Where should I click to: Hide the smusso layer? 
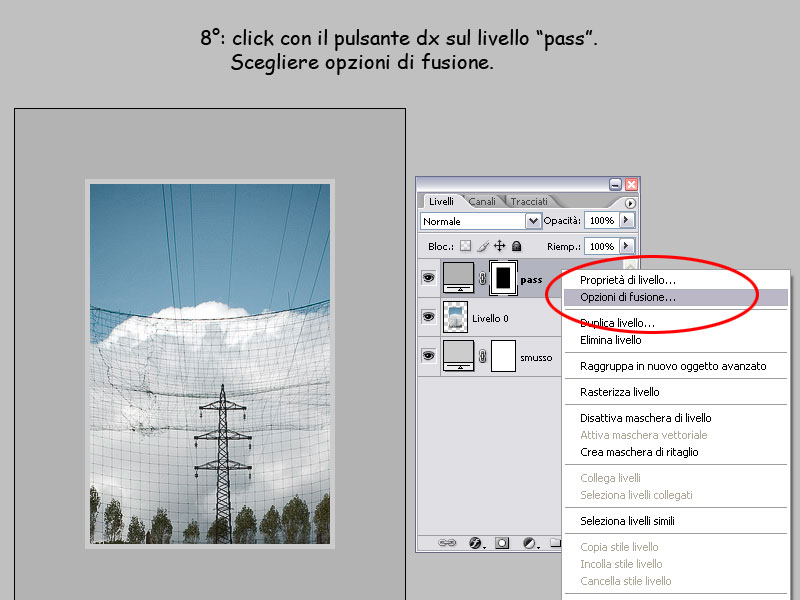point(429,356)
